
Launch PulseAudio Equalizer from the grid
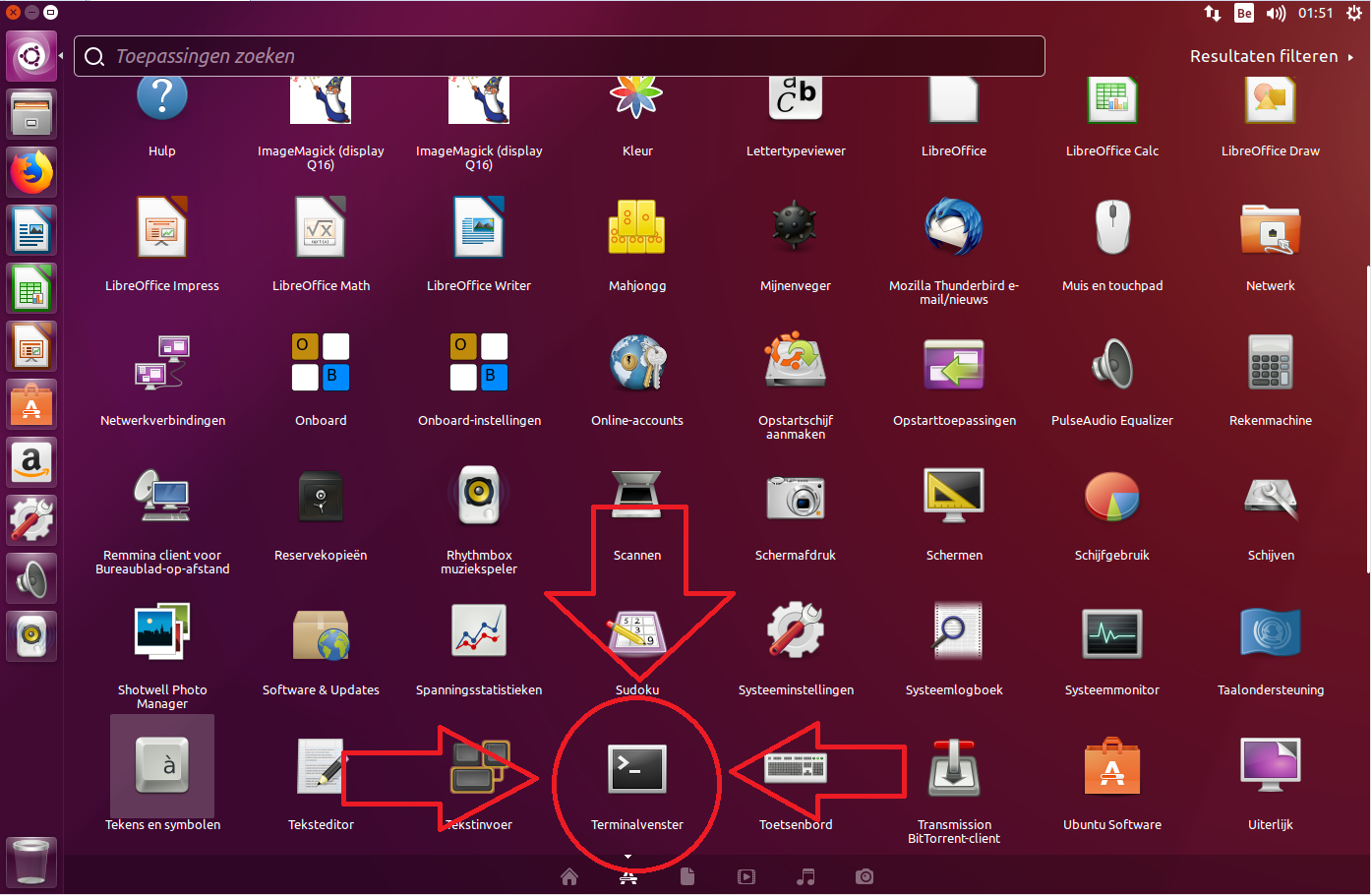1112,362
